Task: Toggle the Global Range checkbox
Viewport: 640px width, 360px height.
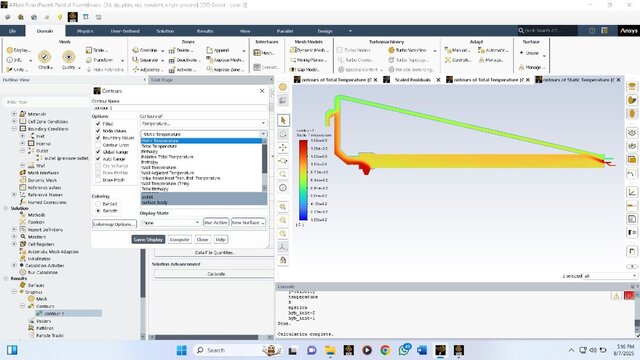Action: tap(98, 152)
